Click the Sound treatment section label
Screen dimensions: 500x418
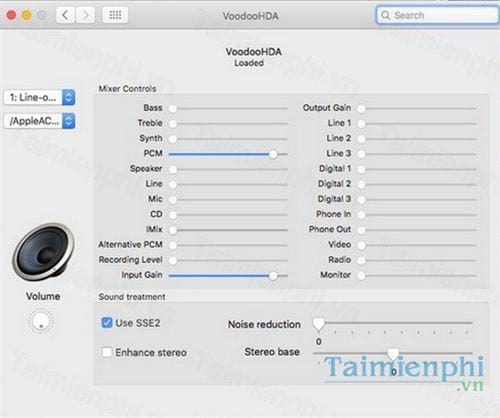132,297
